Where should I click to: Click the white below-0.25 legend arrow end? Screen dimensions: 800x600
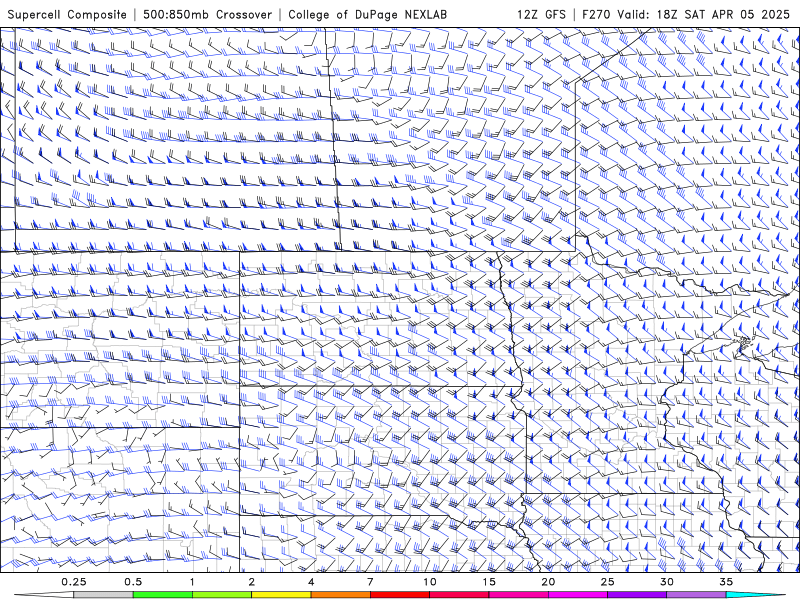pos(44,595)
